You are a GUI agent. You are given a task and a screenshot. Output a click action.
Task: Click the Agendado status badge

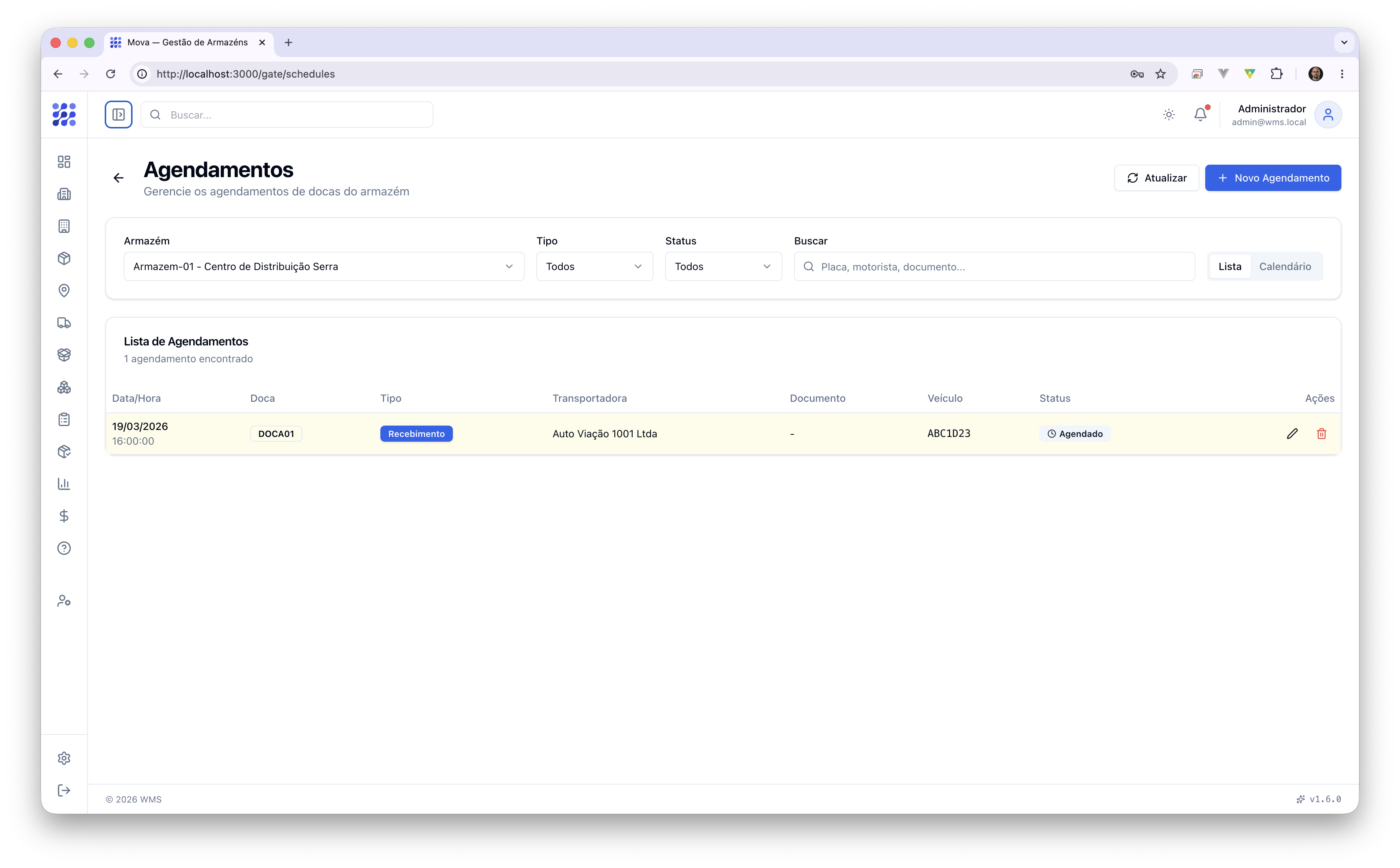click(1075, 433)
